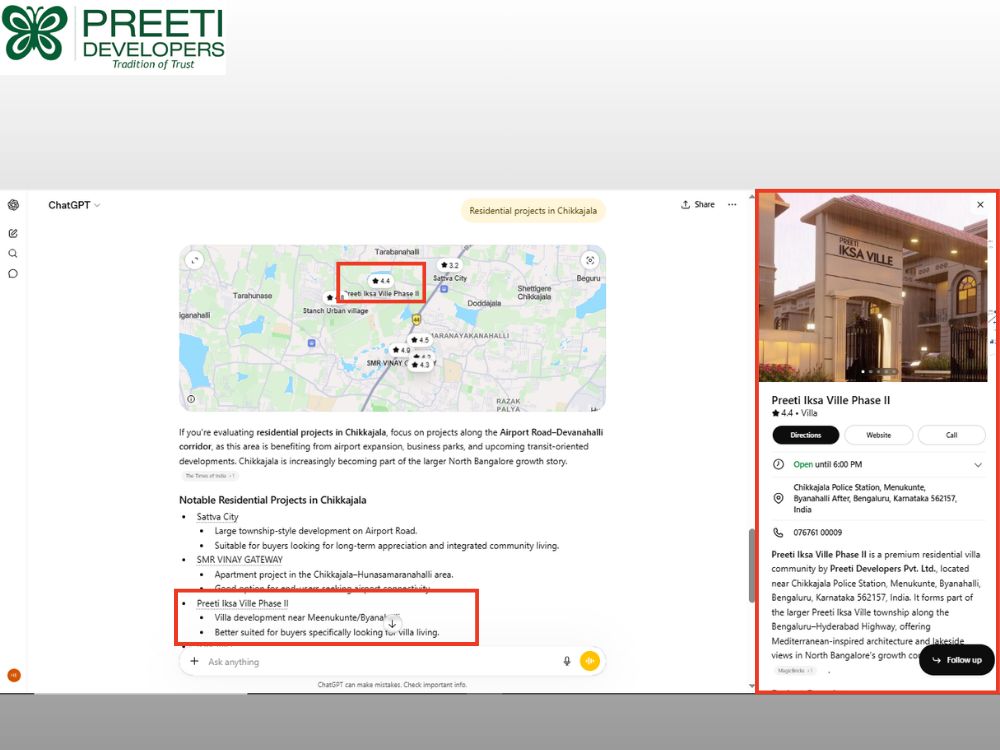Click the plus attach icon in prompt box

tap(194, 661)
